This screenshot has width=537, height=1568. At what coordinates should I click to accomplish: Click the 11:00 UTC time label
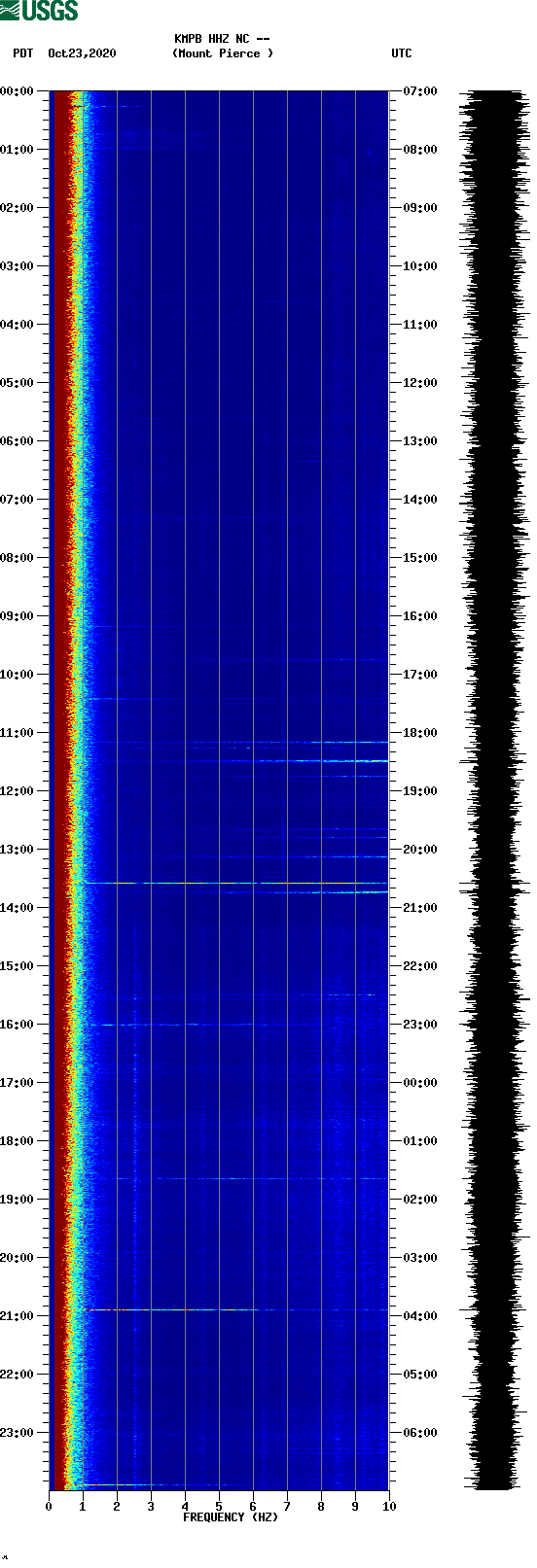click(x=420, y=325)
